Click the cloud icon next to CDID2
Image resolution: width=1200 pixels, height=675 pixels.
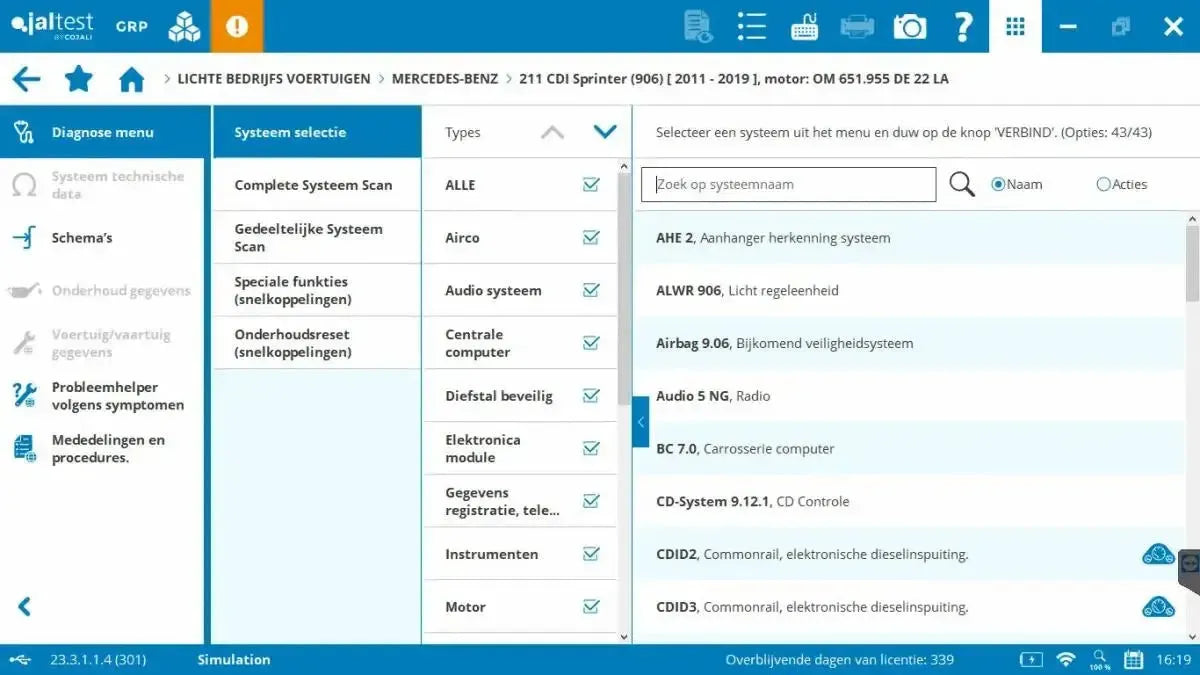pyautogui.click(x=1157, y=553)
